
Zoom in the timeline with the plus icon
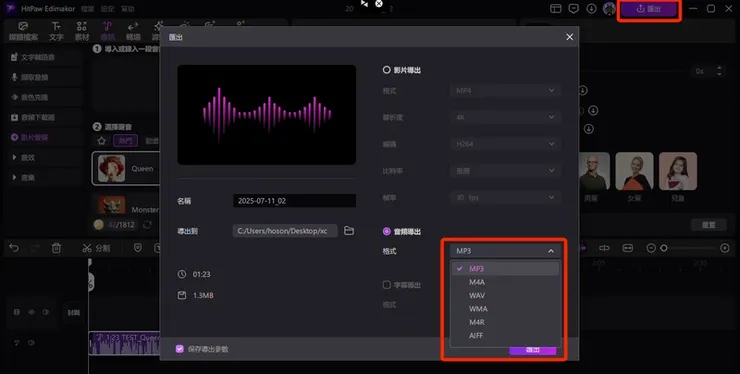click(725, 248)
